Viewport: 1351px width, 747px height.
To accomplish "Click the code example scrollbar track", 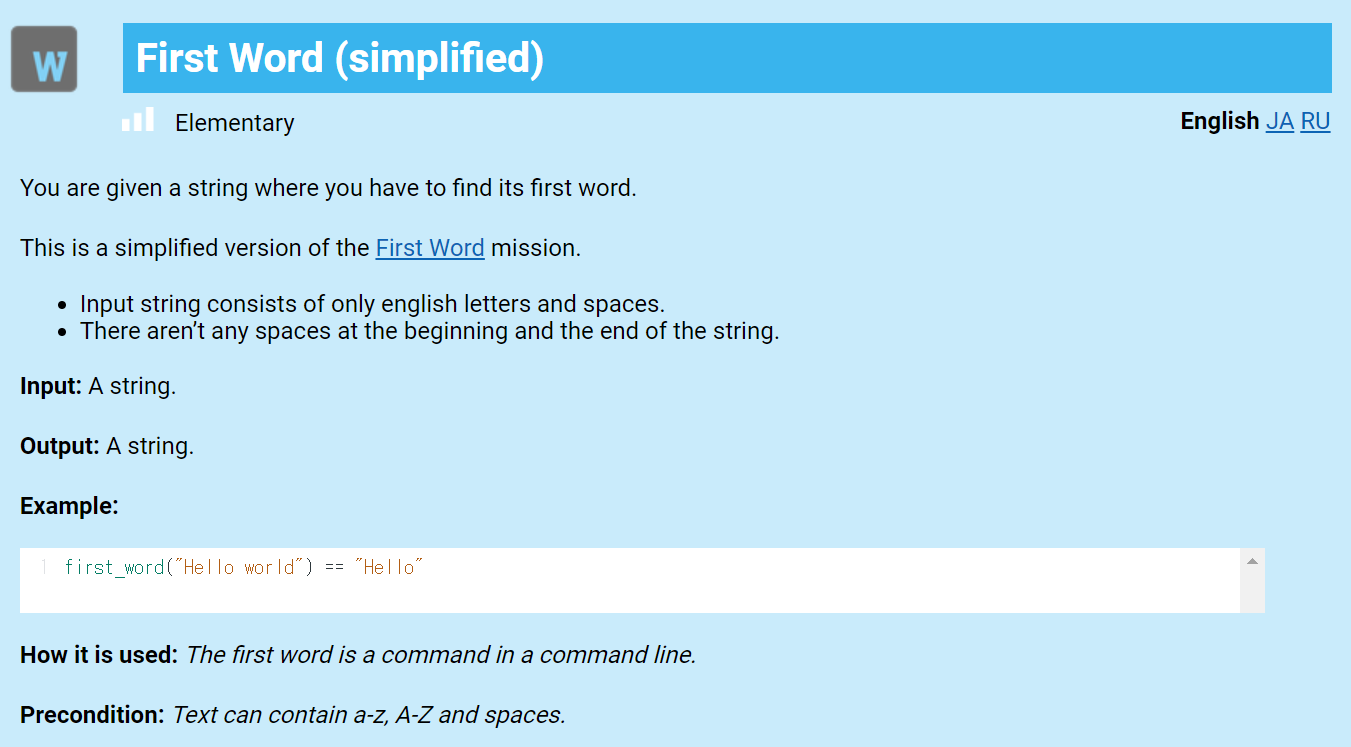I will click(x=1252, y=592).
